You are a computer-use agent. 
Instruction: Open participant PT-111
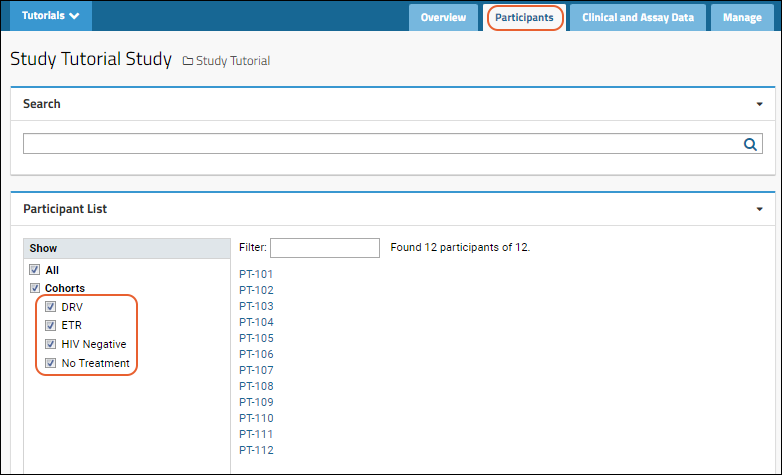pos(256,434)
